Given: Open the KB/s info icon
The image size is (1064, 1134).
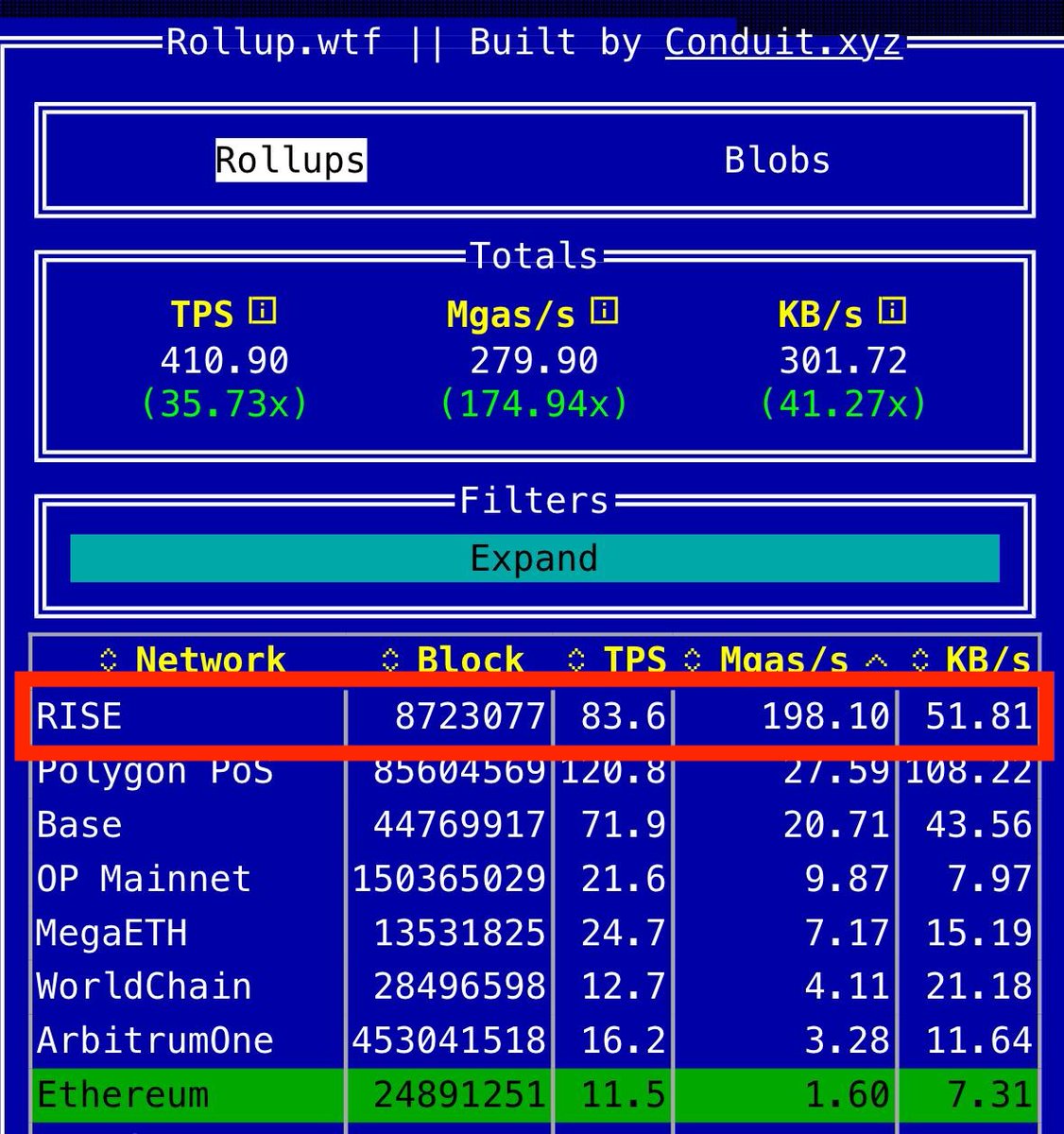Looking at the screenshot, I should click(892, 311).
